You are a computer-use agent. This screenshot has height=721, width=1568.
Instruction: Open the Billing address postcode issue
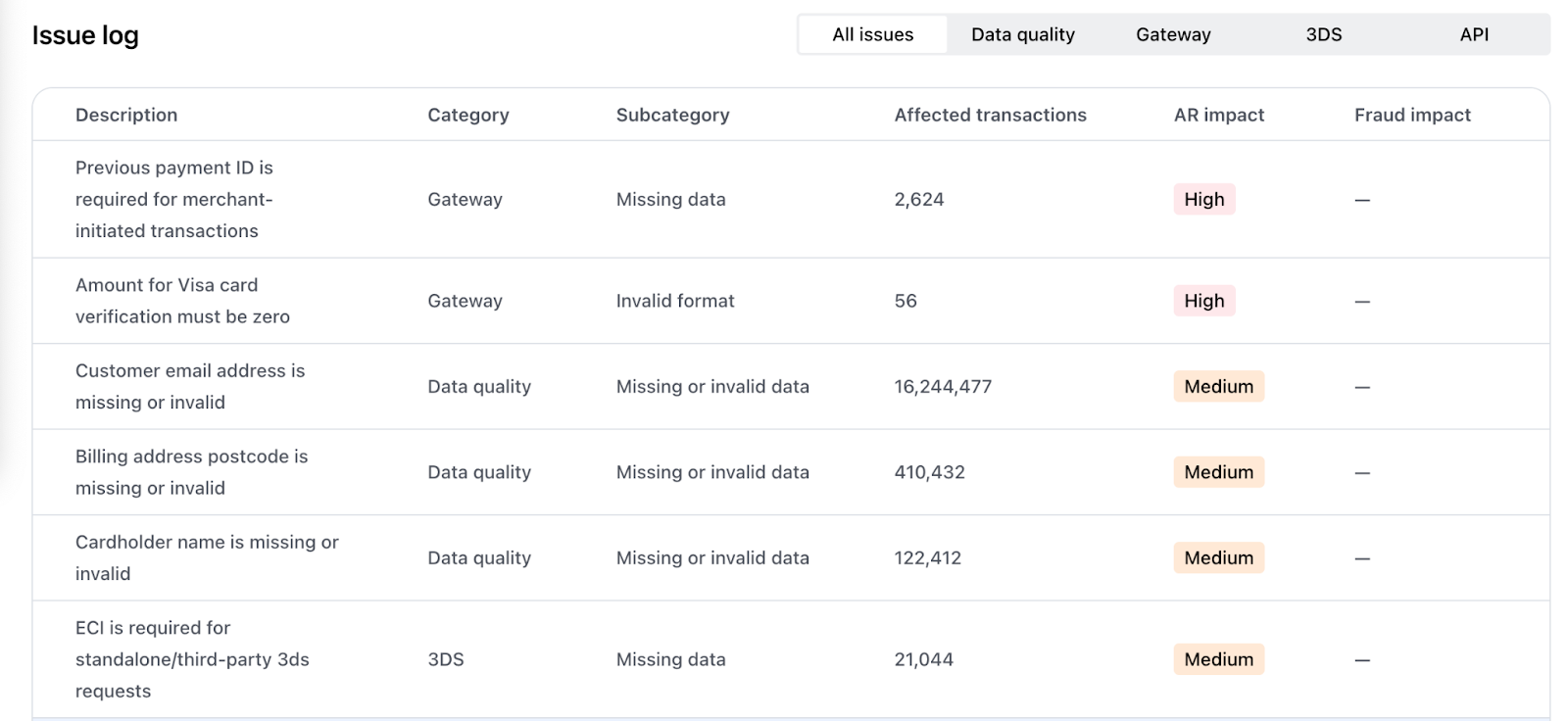coord(791,472)
